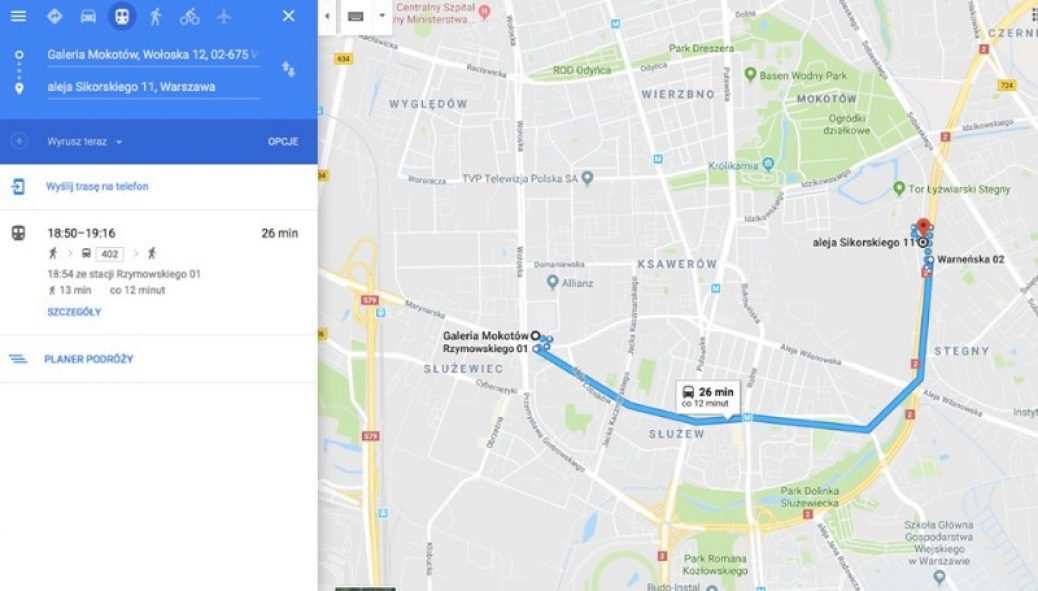Close the directions panel
1038x591 pixels.
[289, 16]
